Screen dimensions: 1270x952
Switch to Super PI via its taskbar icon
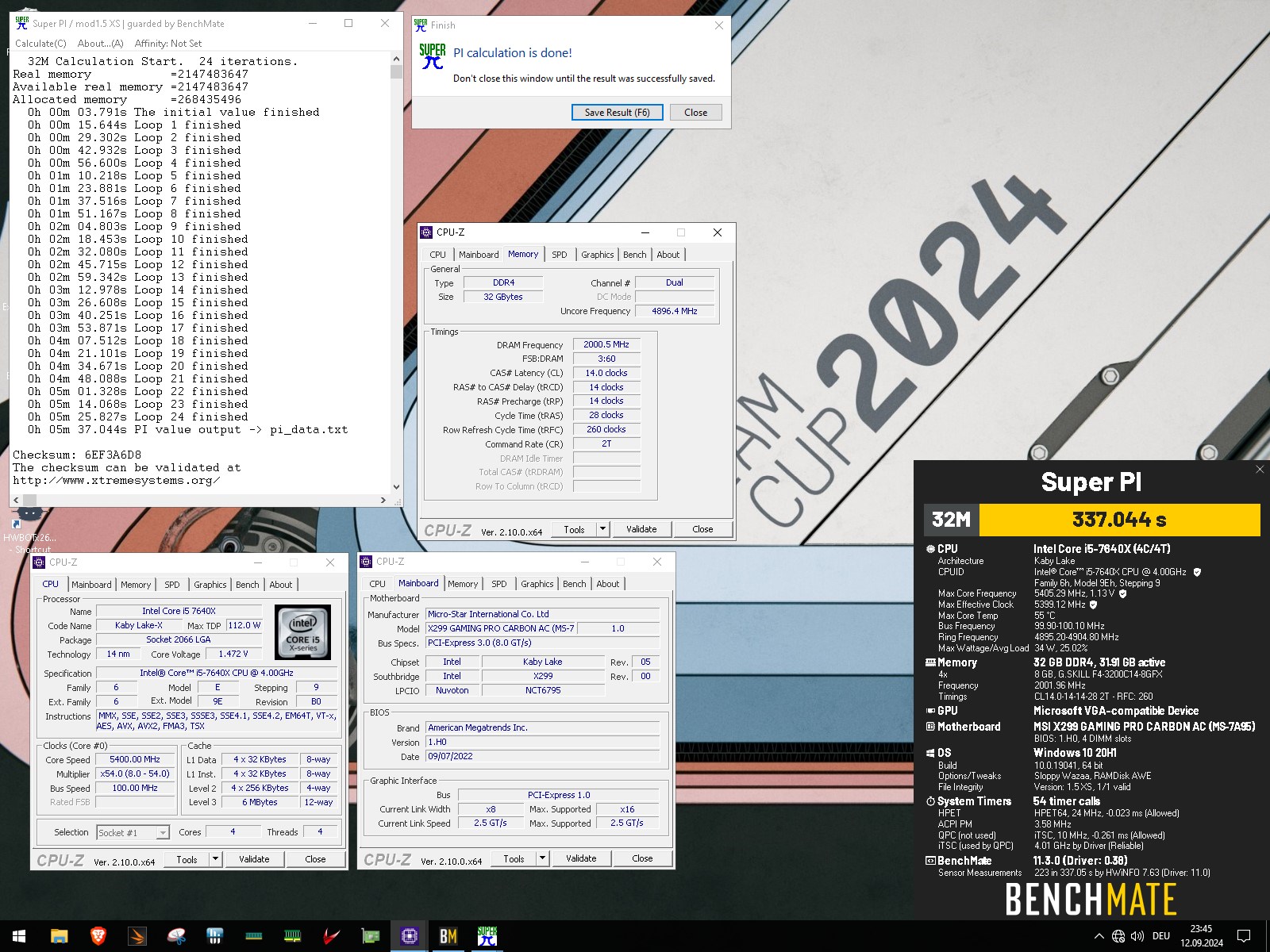487,936
